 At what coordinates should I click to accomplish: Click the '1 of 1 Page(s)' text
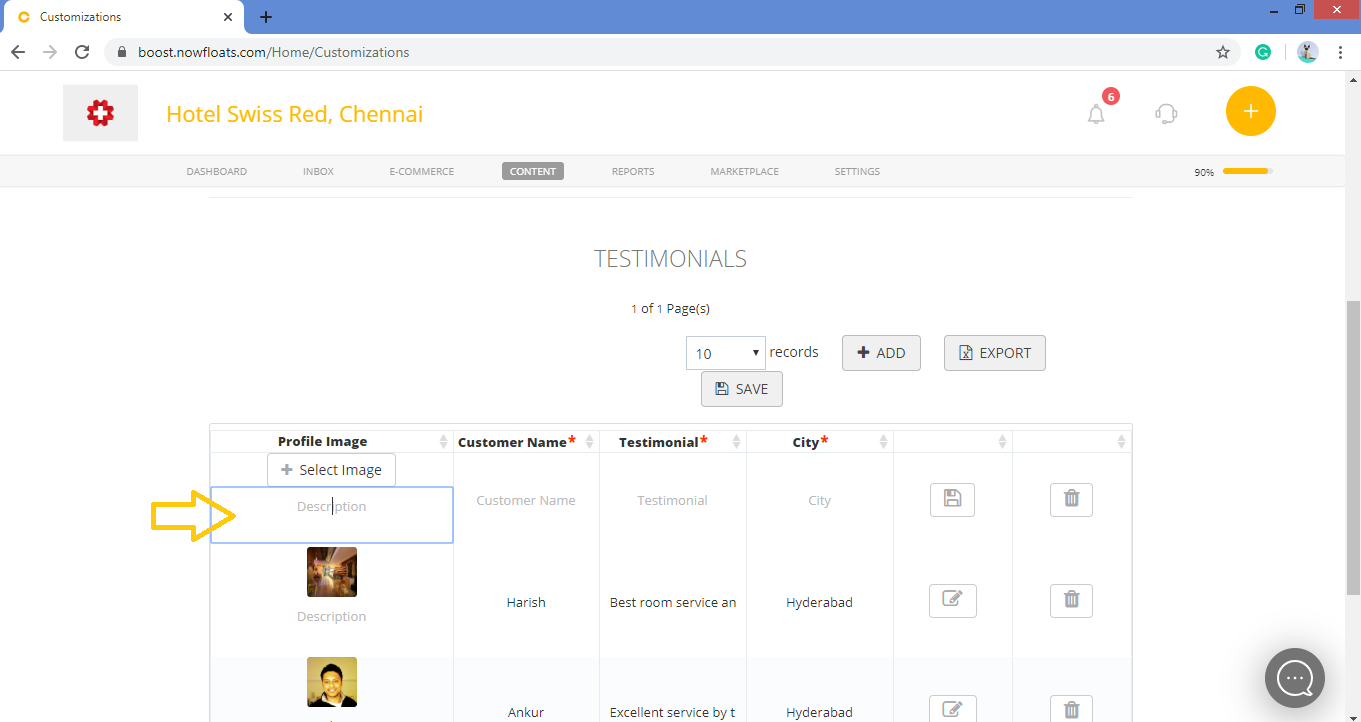670,308
